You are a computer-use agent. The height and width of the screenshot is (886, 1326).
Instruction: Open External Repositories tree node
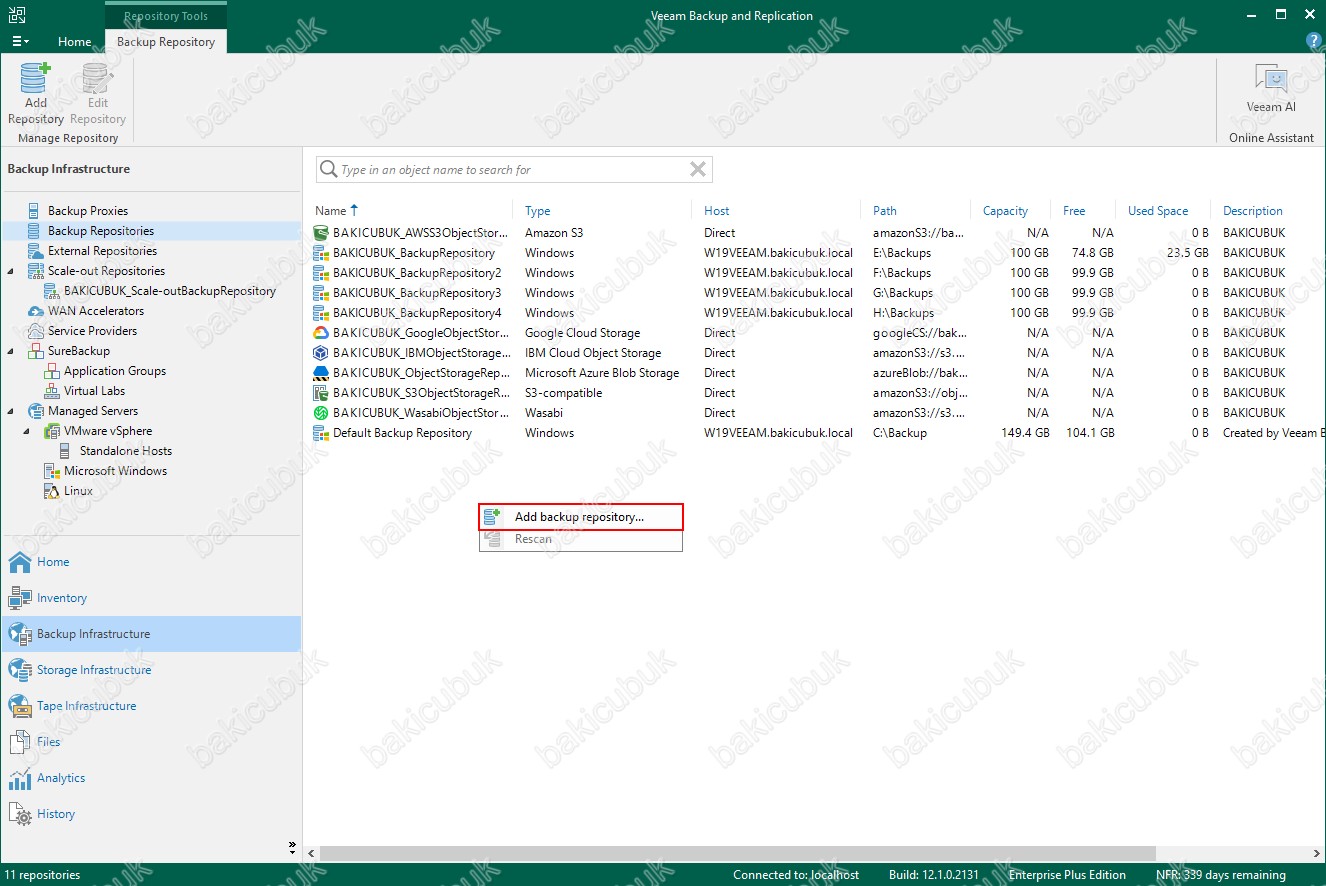click(x=102, y=251)
